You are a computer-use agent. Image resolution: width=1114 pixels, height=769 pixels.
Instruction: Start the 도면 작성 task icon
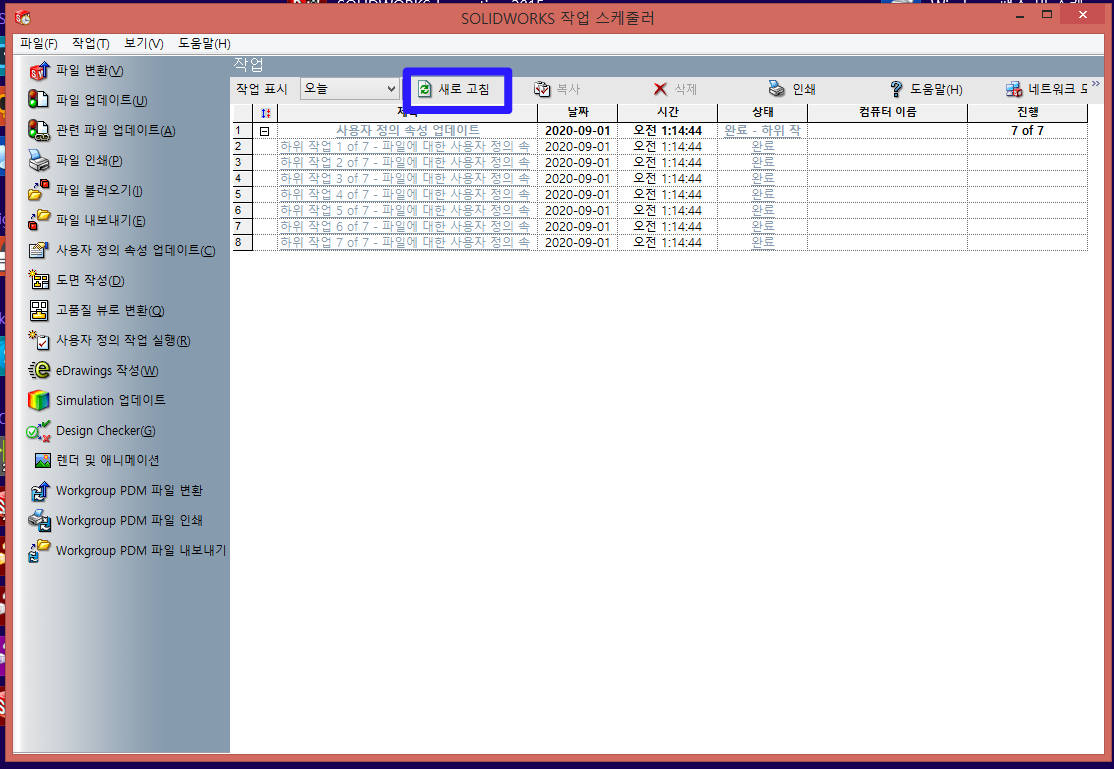[38, 280]
